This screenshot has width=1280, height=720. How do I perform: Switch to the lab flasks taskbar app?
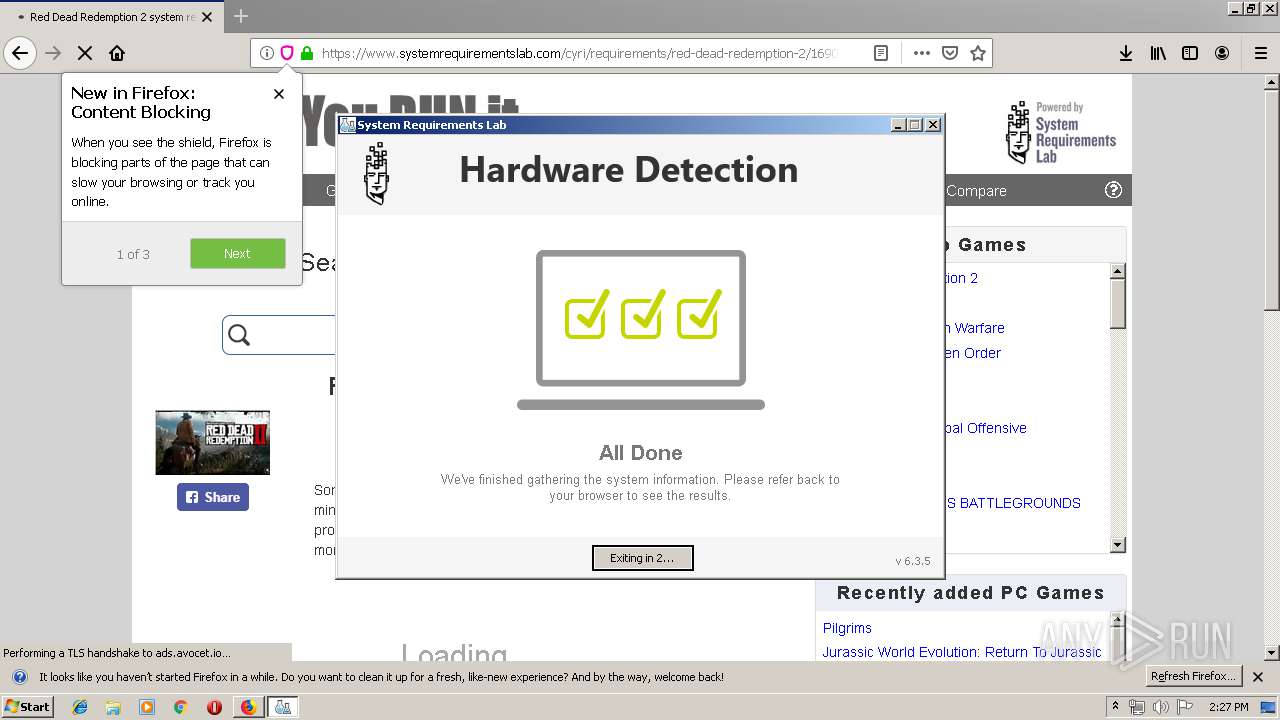click(282, 707)
